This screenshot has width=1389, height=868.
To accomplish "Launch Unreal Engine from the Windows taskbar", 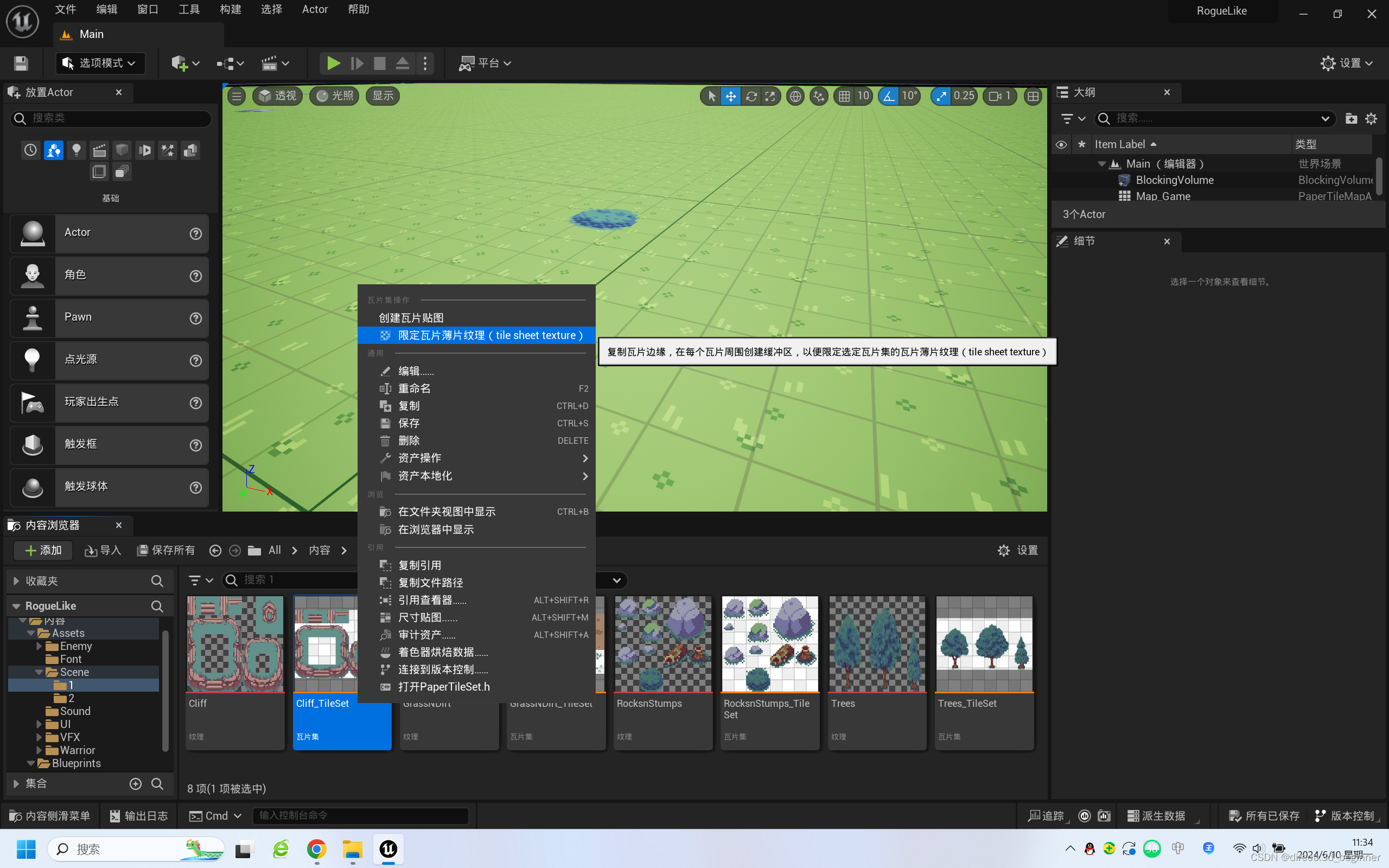I will click(x=388, y=849).
